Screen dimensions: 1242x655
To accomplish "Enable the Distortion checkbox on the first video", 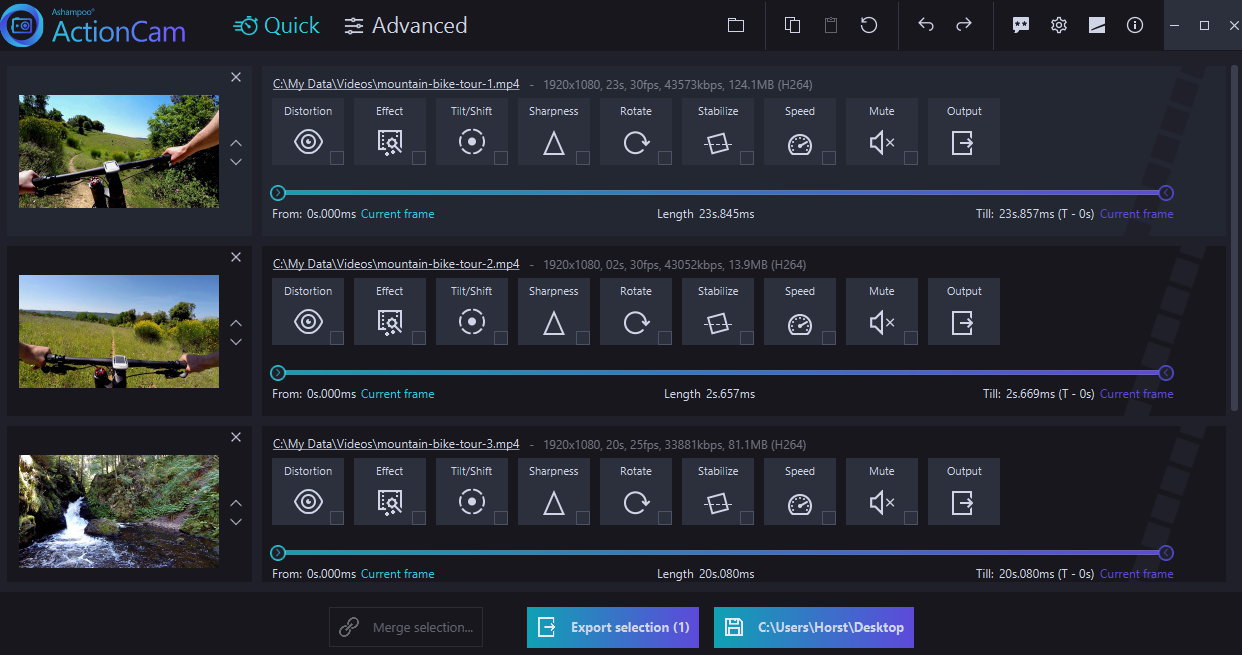I will click(338, 158).
